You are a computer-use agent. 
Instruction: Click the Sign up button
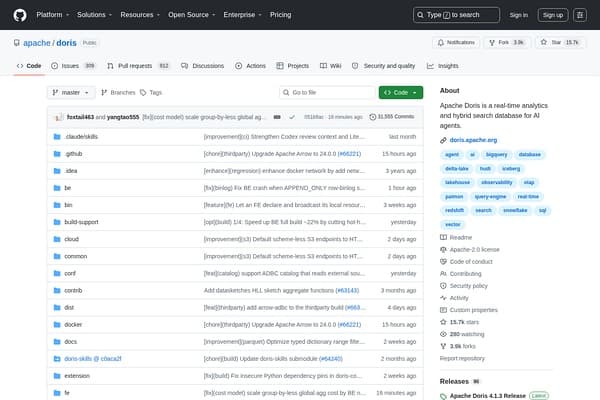(x=553, y=15)
